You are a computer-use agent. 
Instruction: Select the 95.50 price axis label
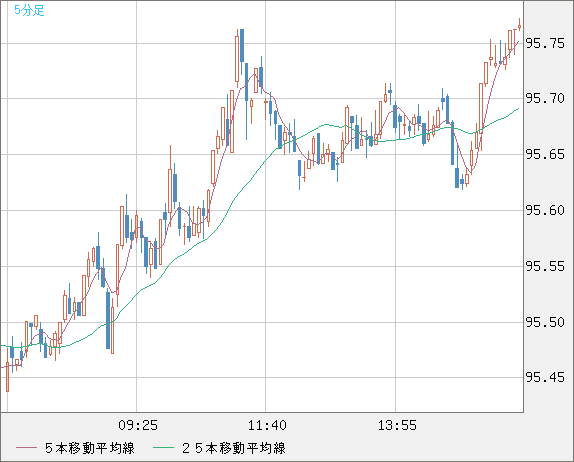[545, 322]
